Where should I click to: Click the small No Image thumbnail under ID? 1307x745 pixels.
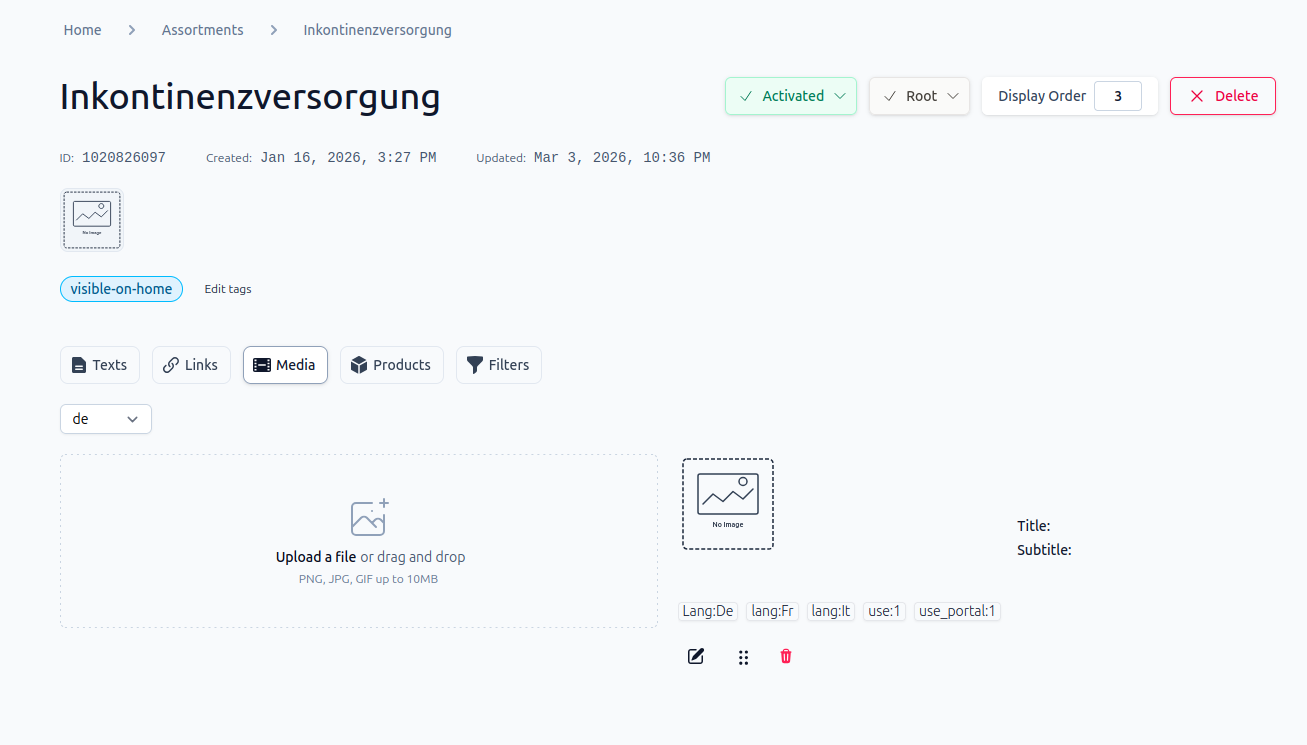[x=92, y=220]
